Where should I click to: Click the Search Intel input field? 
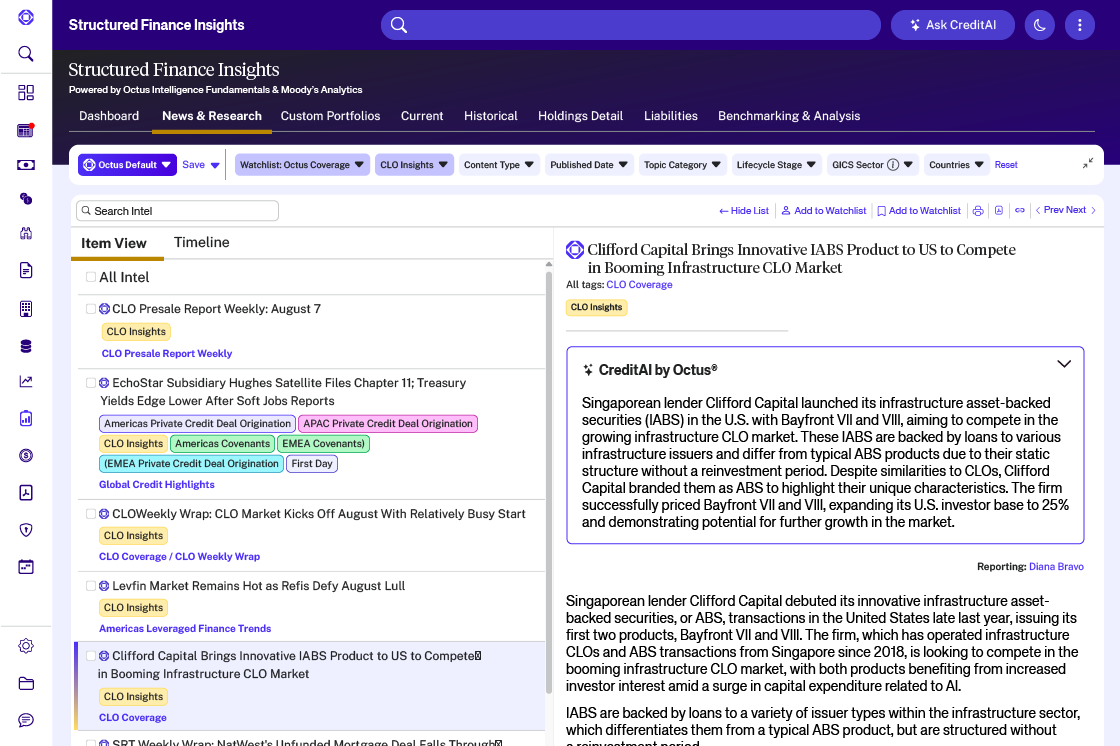(x=177, y=211)
